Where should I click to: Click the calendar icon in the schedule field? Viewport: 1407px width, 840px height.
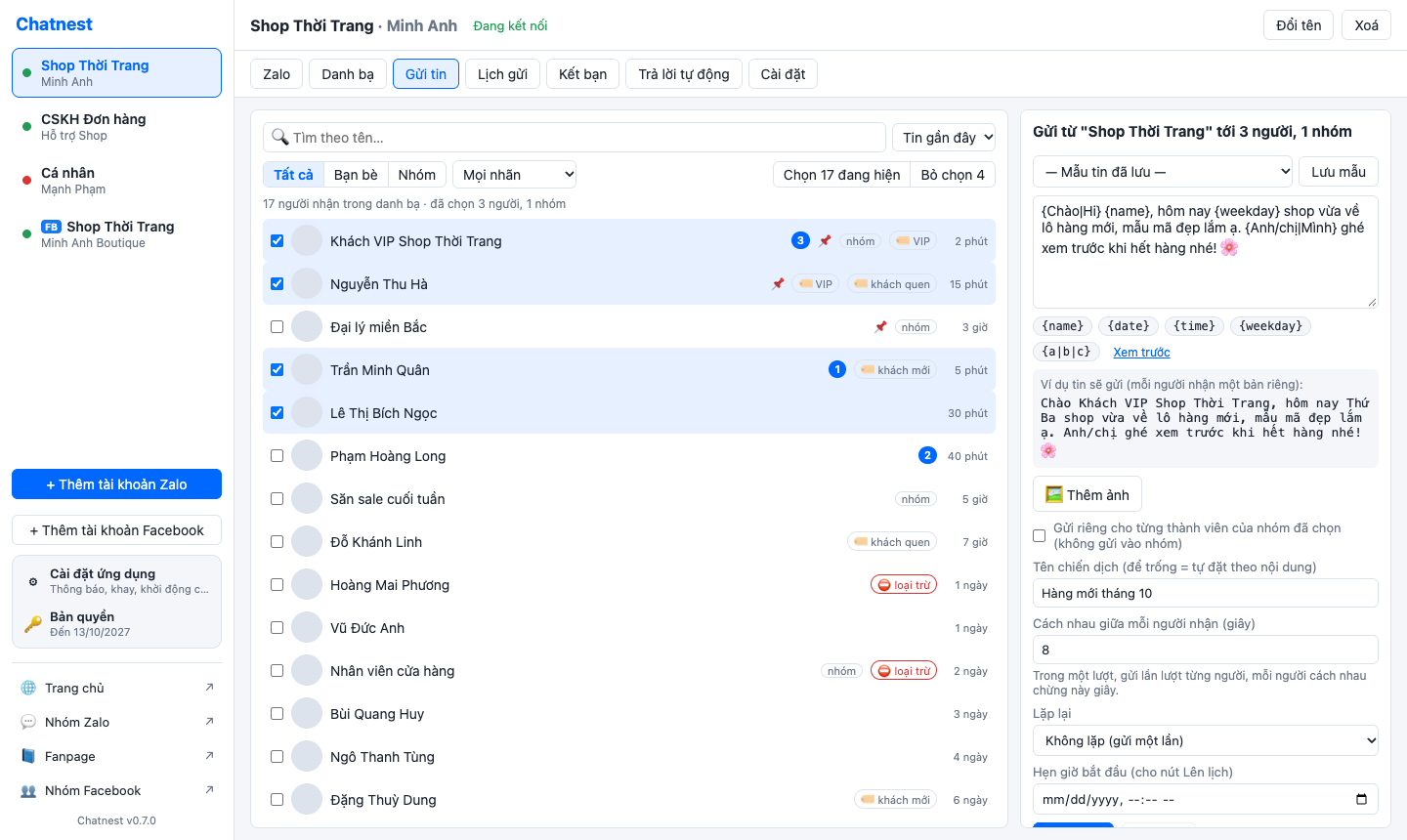(1362, 799)
